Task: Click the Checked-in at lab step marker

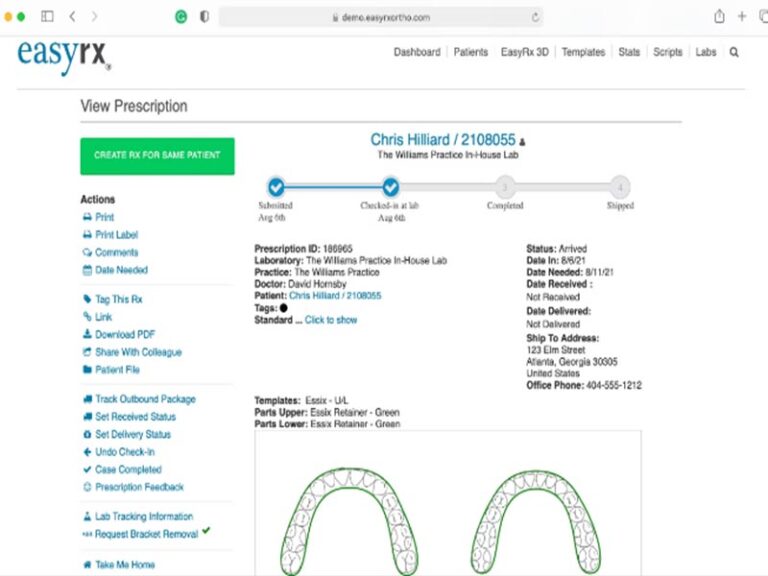Action: click(x=390, y=187)
